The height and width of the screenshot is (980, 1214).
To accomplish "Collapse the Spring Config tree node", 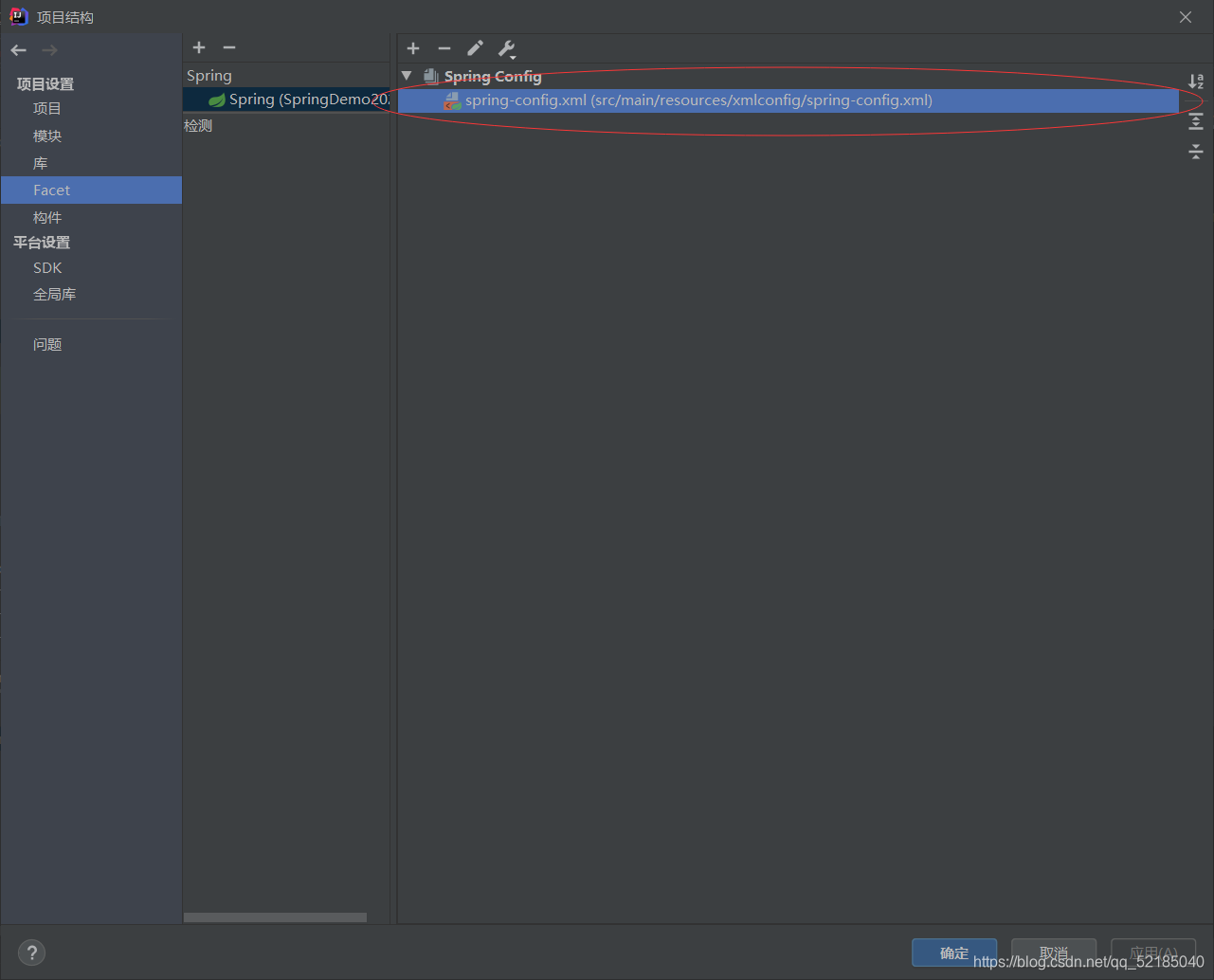I will click(406, 76).
